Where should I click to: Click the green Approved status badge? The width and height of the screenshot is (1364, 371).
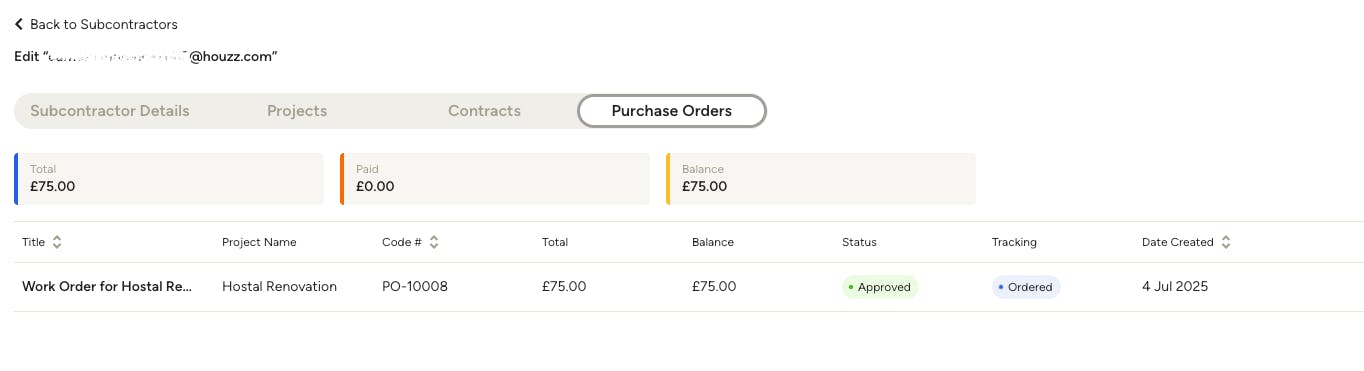click(x=880, y=287)
